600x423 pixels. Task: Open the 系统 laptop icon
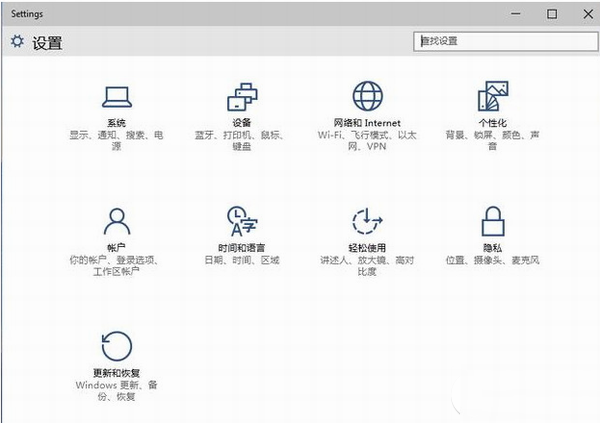tap(117, 97)
